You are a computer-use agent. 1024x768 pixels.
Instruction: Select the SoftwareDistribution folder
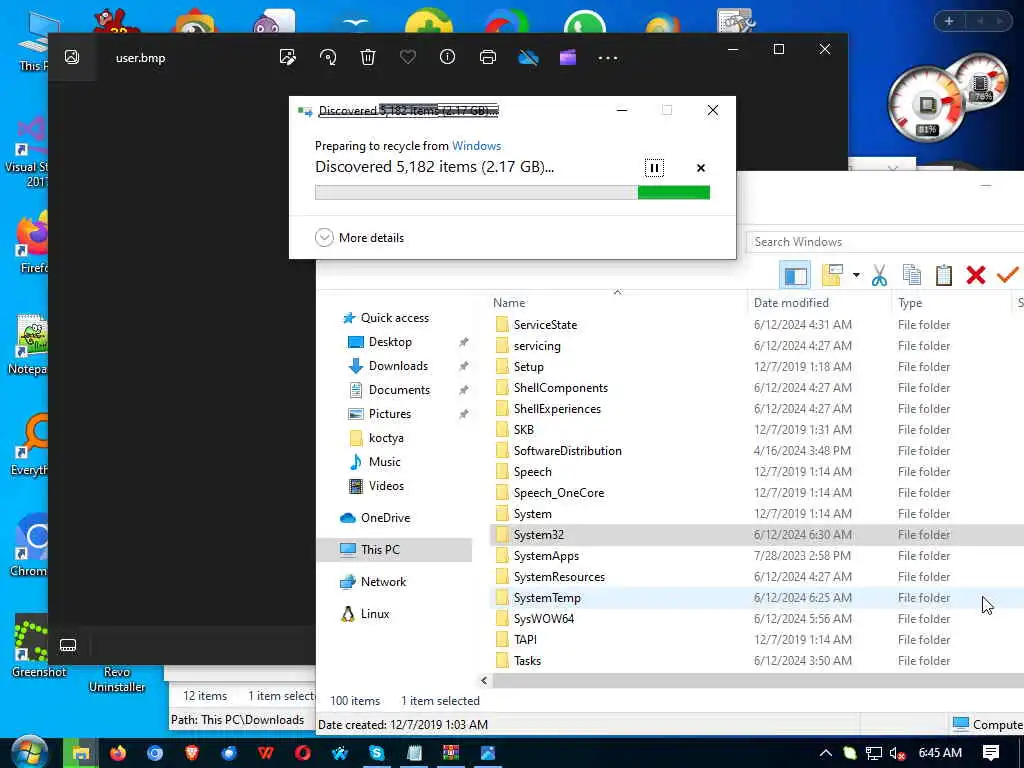click(567, 451)
